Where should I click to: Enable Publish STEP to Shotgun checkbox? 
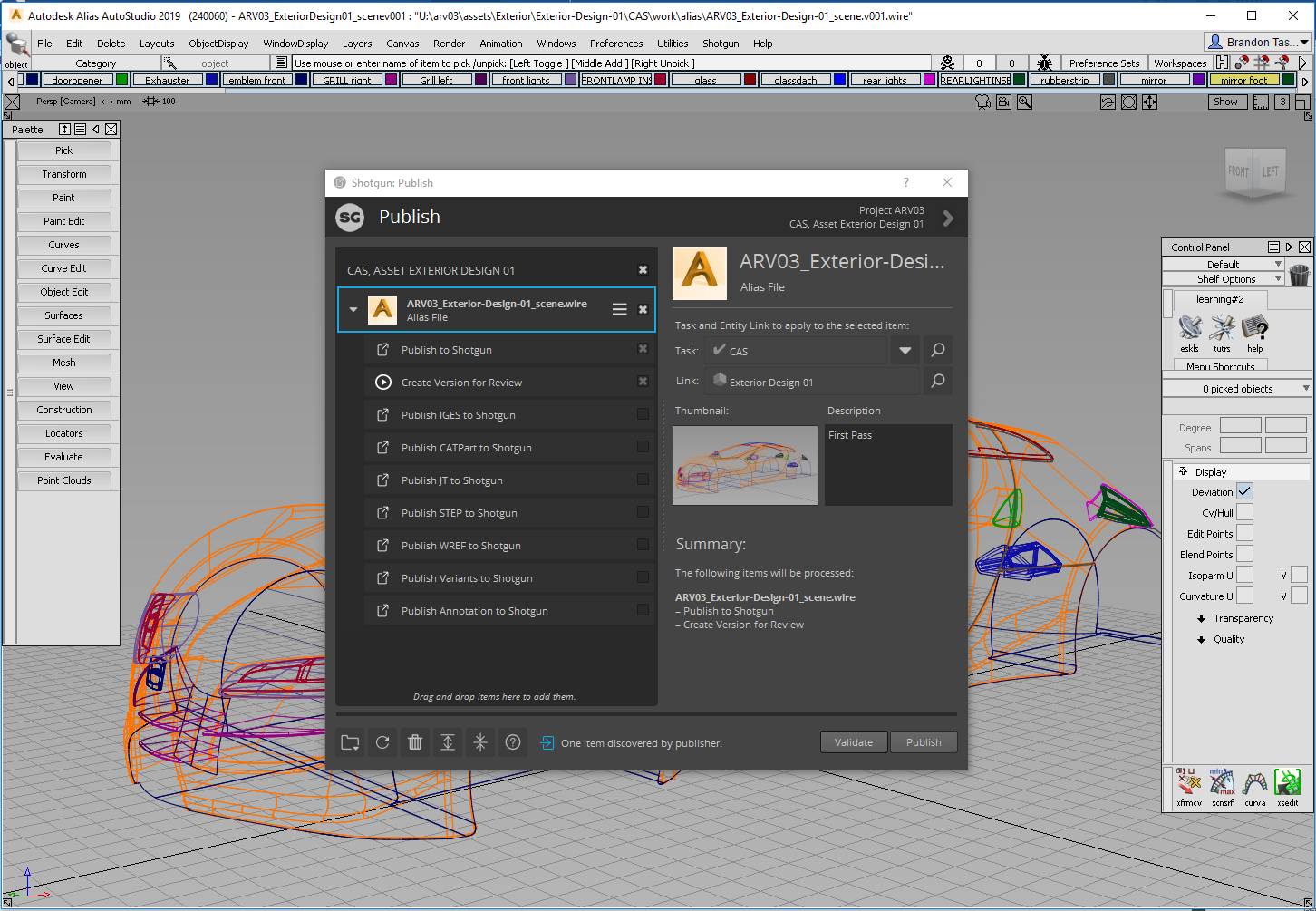point(643,512)
